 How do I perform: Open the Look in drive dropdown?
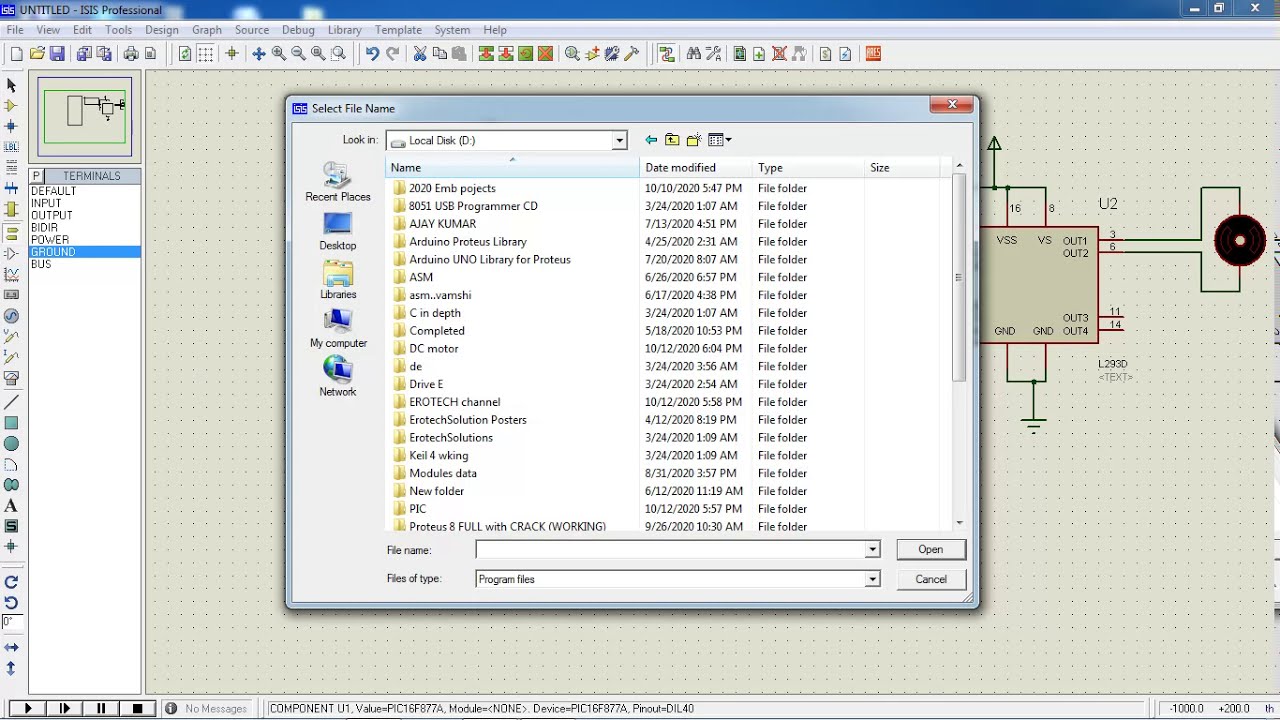pos(619,140)
